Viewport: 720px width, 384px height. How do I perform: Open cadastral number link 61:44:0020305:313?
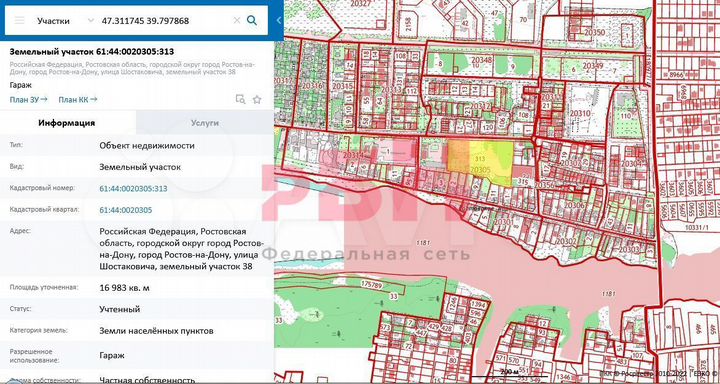[x=133, y=189]
